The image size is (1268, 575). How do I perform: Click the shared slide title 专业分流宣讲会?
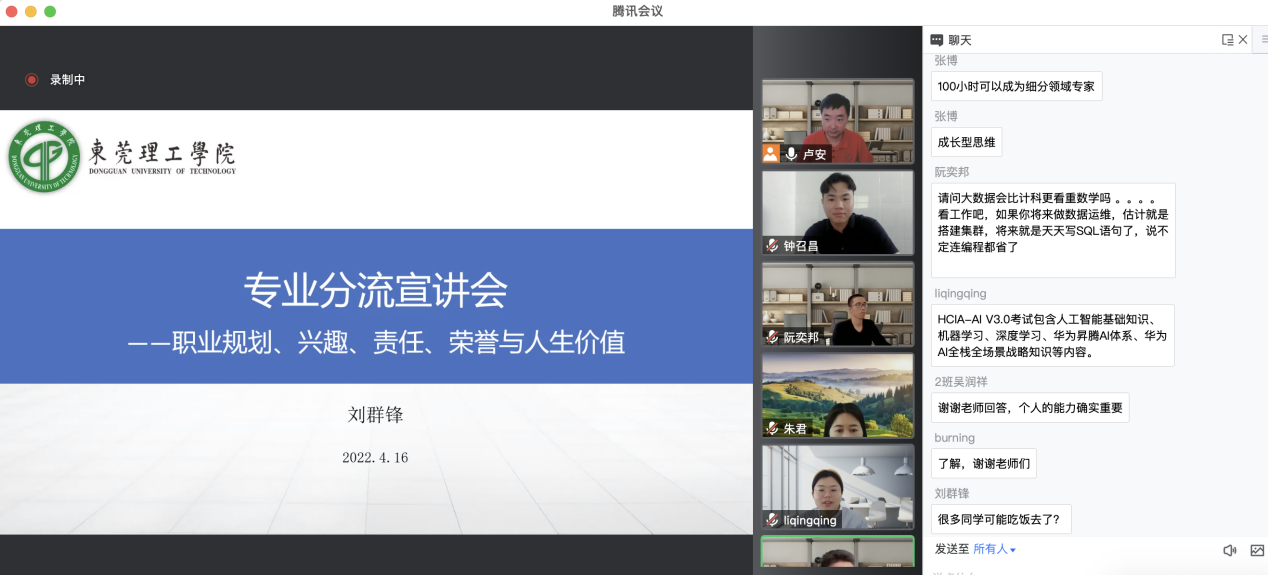tap(376, 291)
